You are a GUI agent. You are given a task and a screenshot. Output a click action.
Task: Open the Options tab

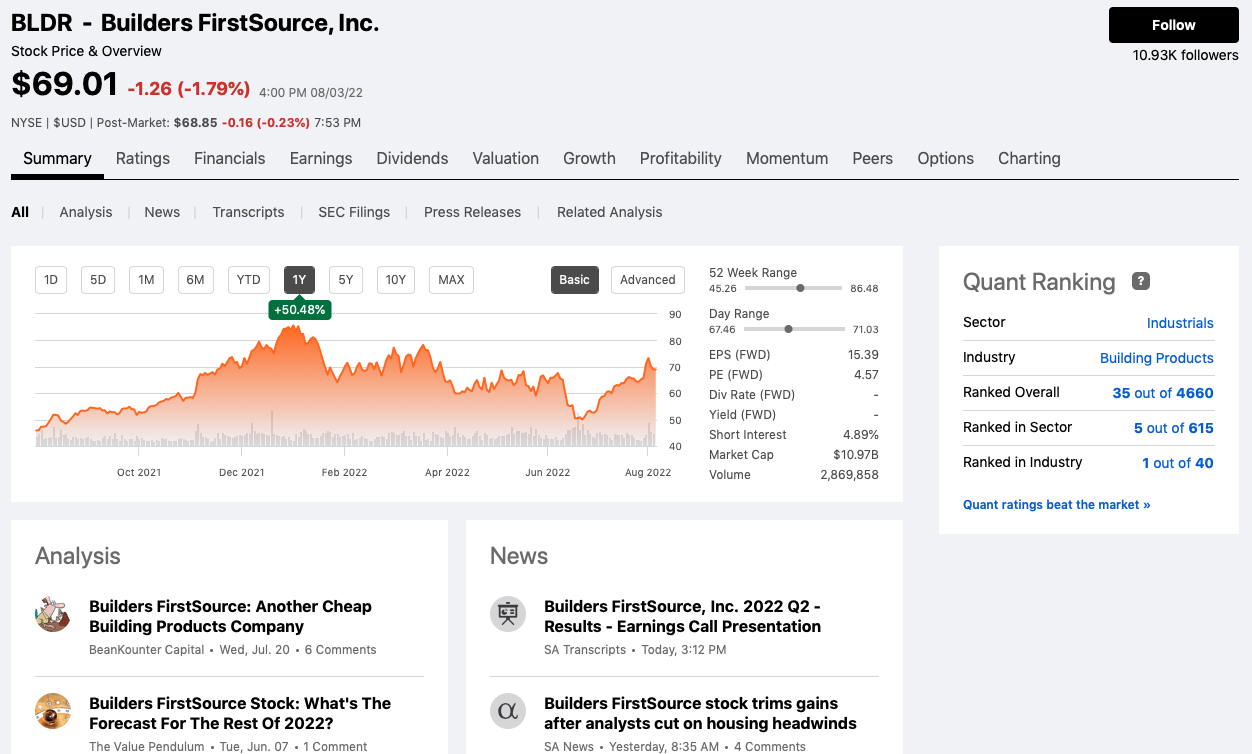point(946,158)
